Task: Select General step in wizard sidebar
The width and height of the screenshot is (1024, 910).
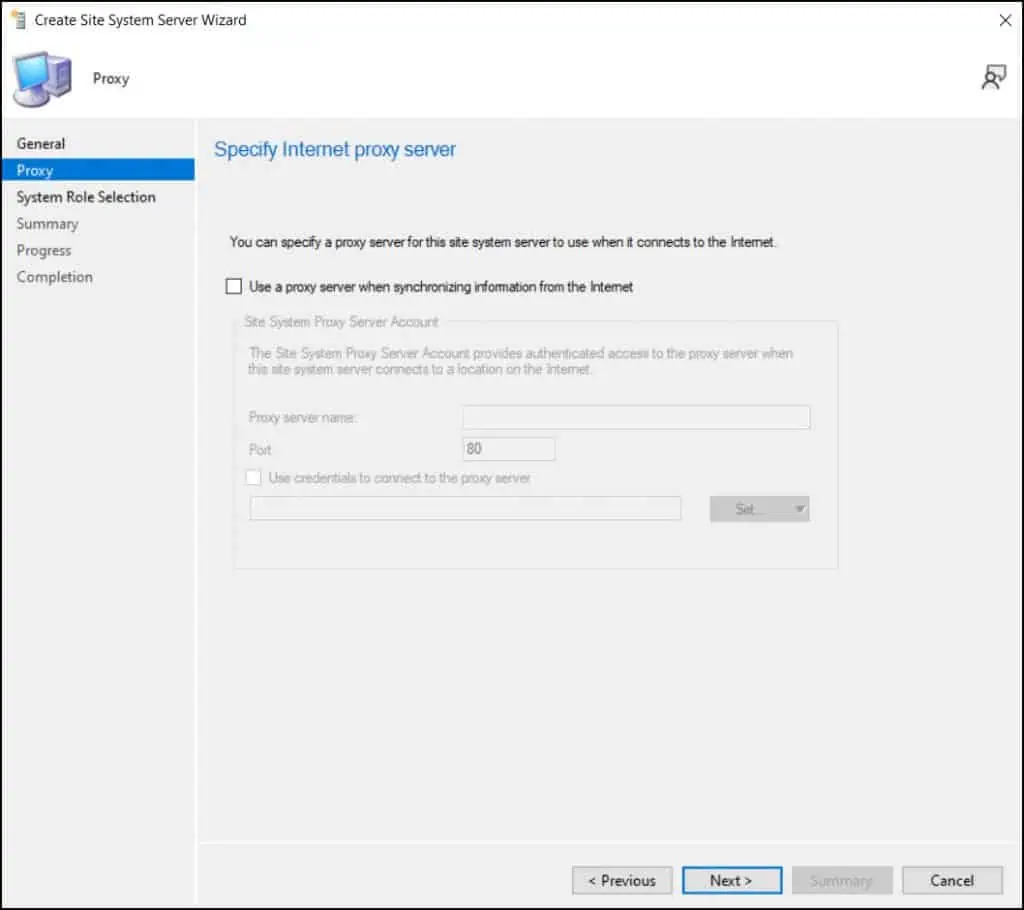Action: (x=41, y=144)
